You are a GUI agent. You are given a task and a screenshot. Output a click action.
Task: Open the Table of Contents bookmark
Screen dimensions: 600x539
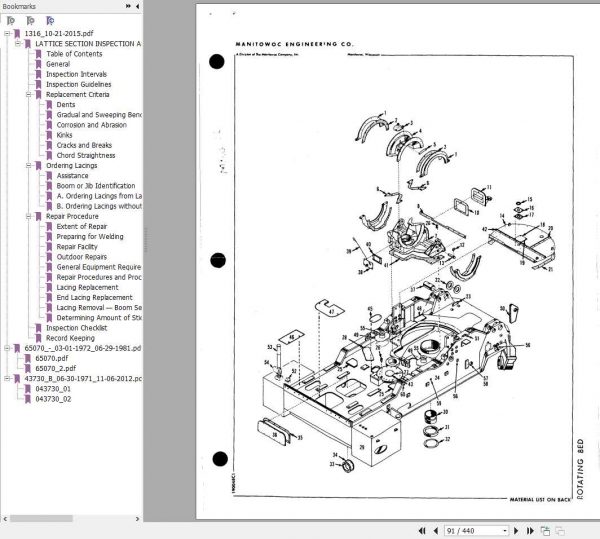pyautogui.click(x=74, y=54)
